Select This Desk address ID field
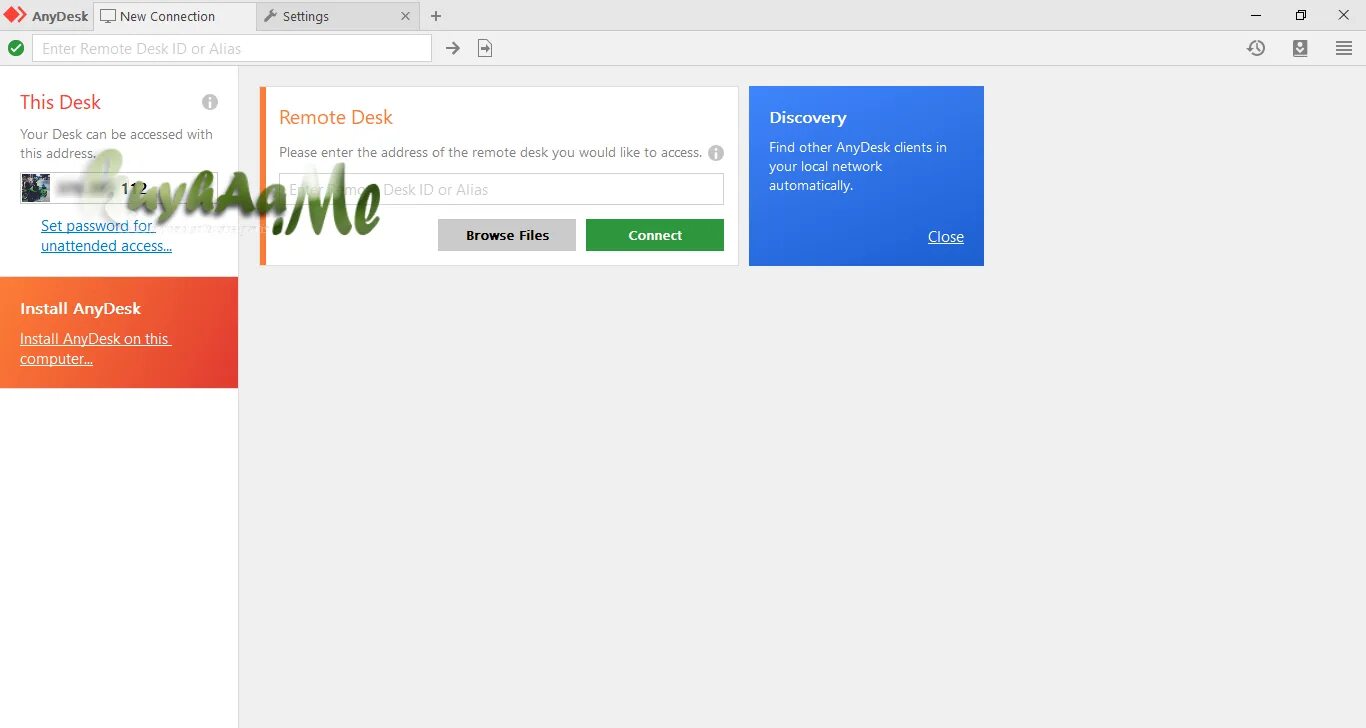Screen dimensions: 1366x728 pyautogui.click(x=119, y=188)
